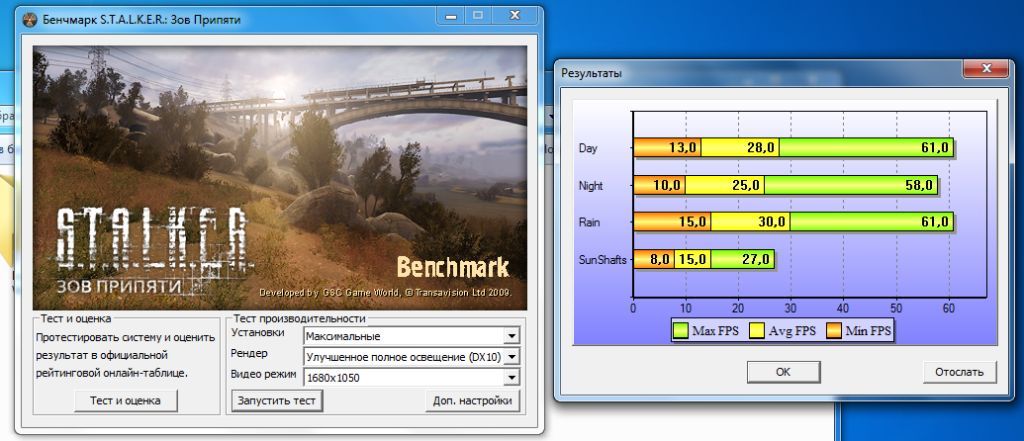
Task: Click the yellow Avg FPS legend swatch
Action: point(757,331)
